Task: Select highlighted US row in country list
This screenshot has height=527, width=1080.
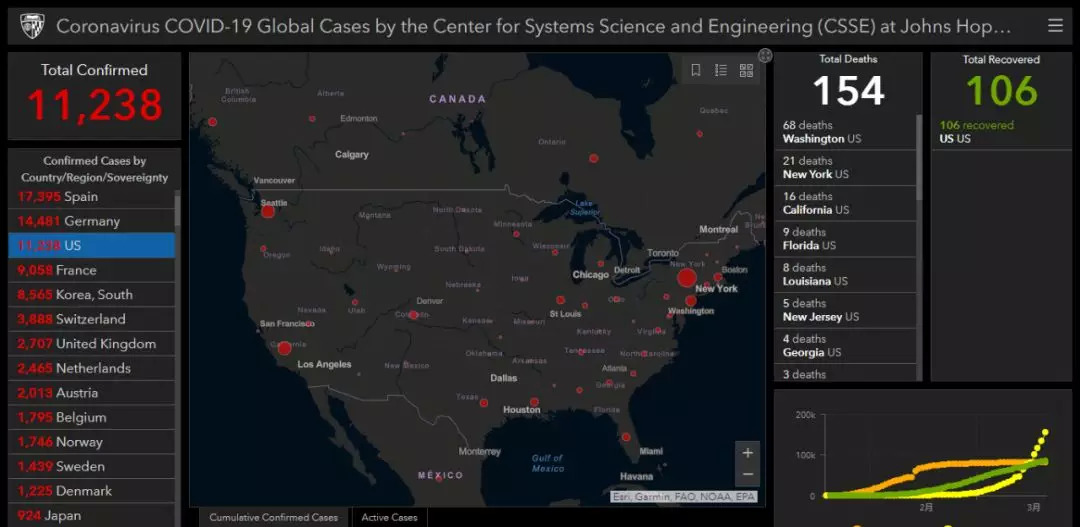Action: coord(92,245)
